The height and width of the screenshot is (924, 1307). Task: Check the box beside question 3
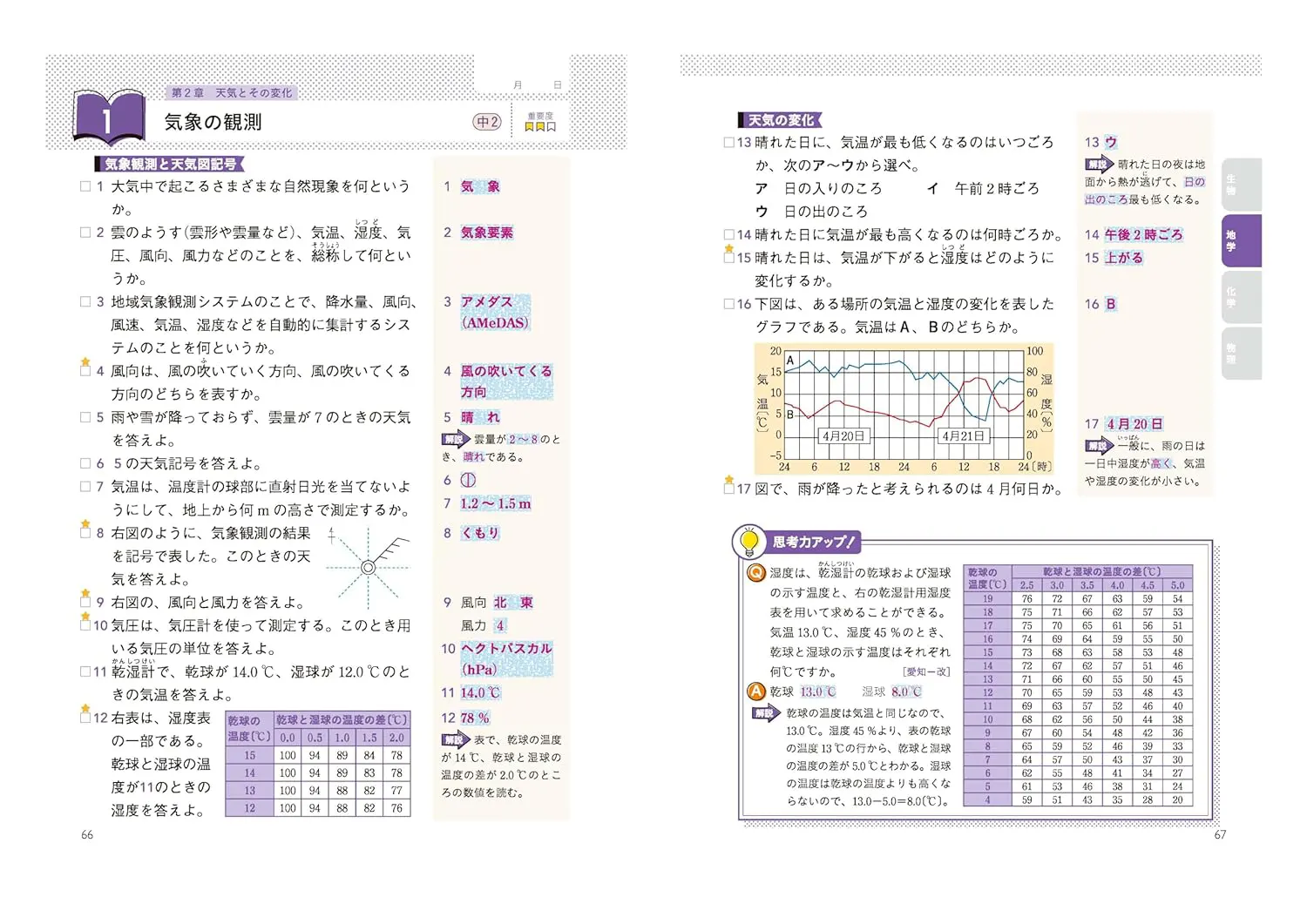(x=85, y=301)
